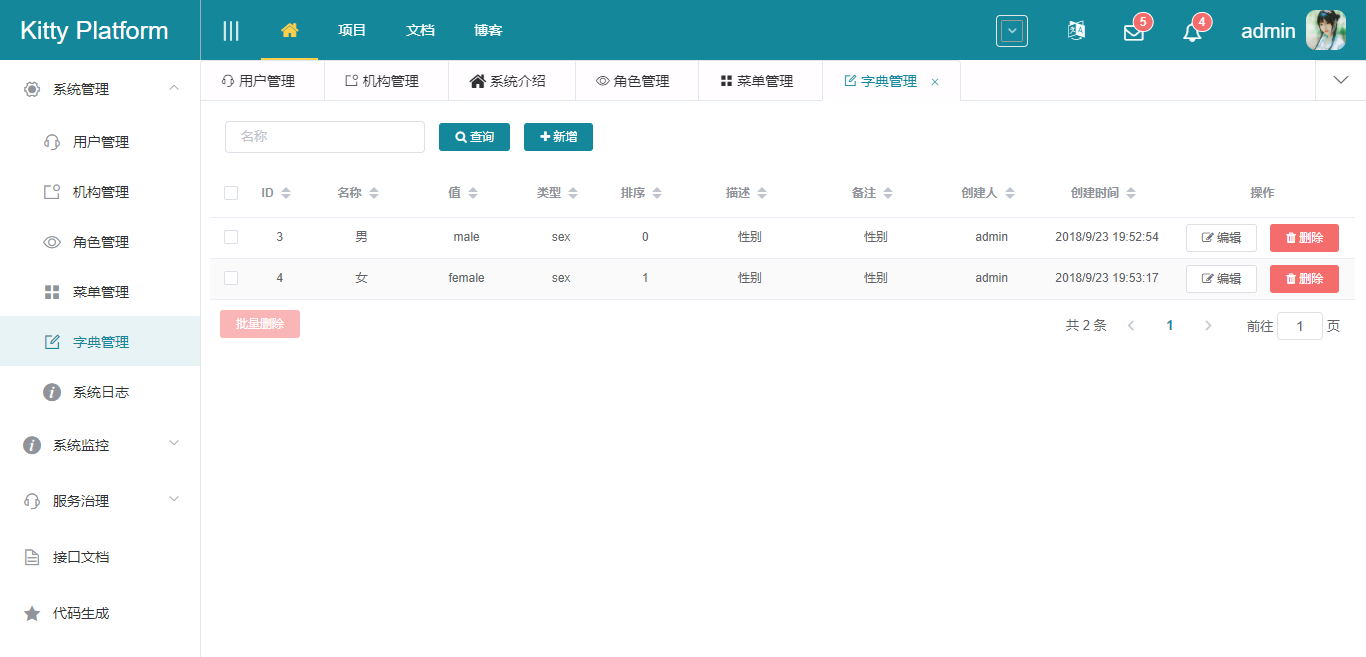Screen dimensions: 1366x657
Task: Switch to the 用户管理 tab
Action: [262, 81]
